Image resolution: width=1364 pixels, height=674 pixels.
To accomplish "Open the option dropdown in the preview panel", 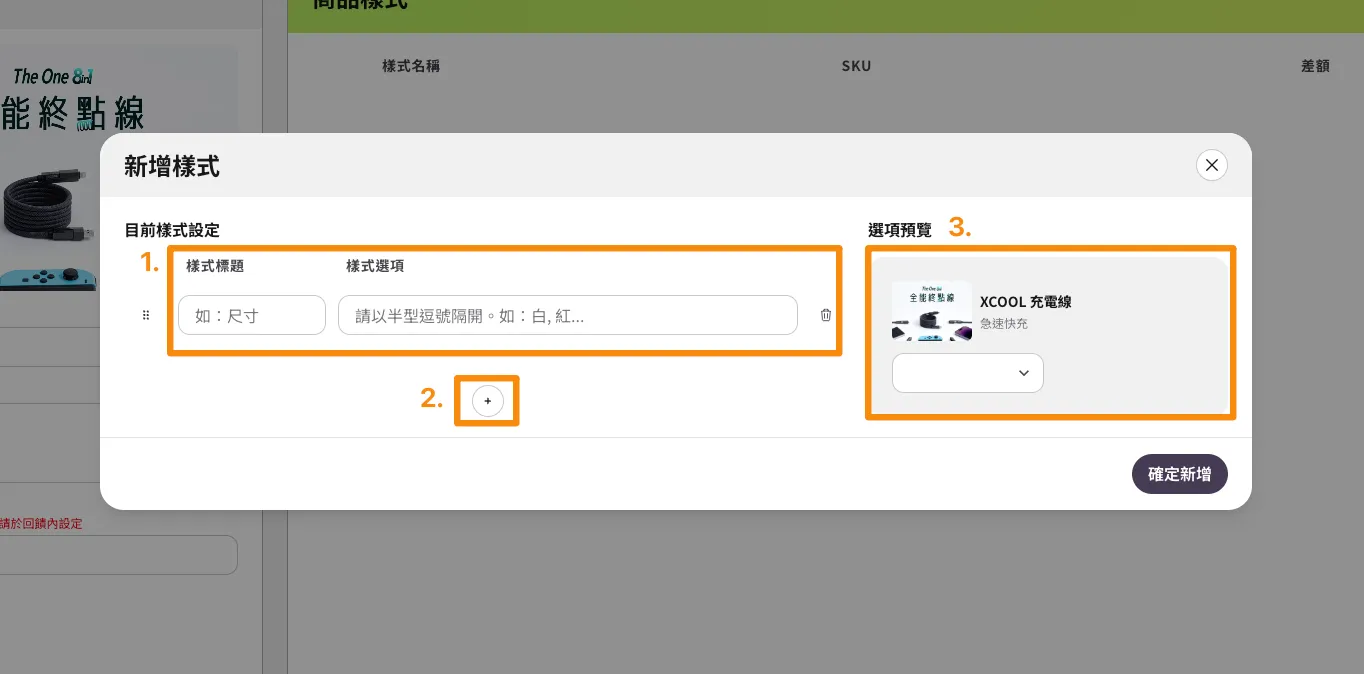I will pos(967,373).
